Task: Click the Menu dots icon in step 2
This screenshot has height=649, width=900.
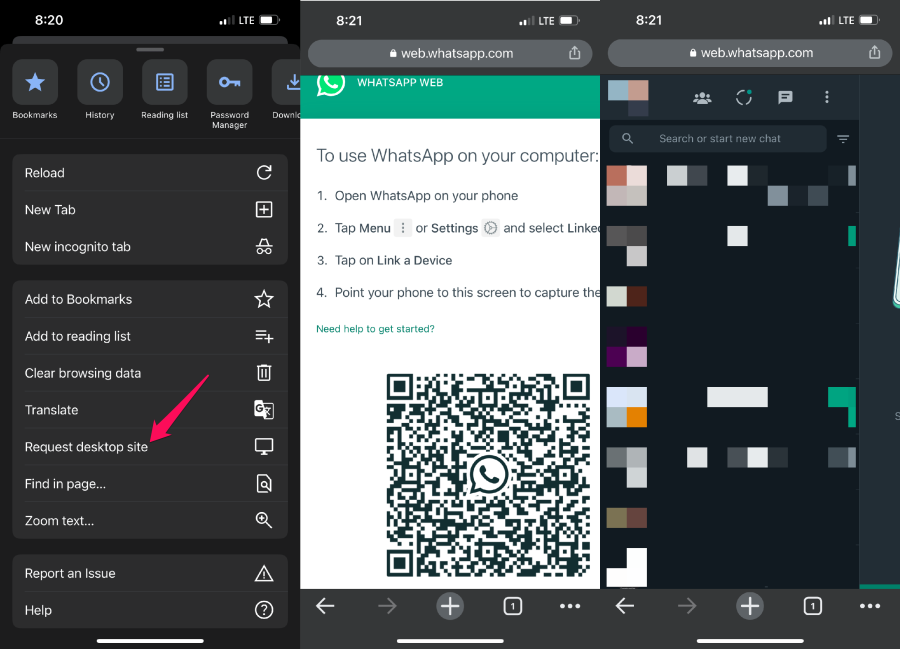Action: 403,228
